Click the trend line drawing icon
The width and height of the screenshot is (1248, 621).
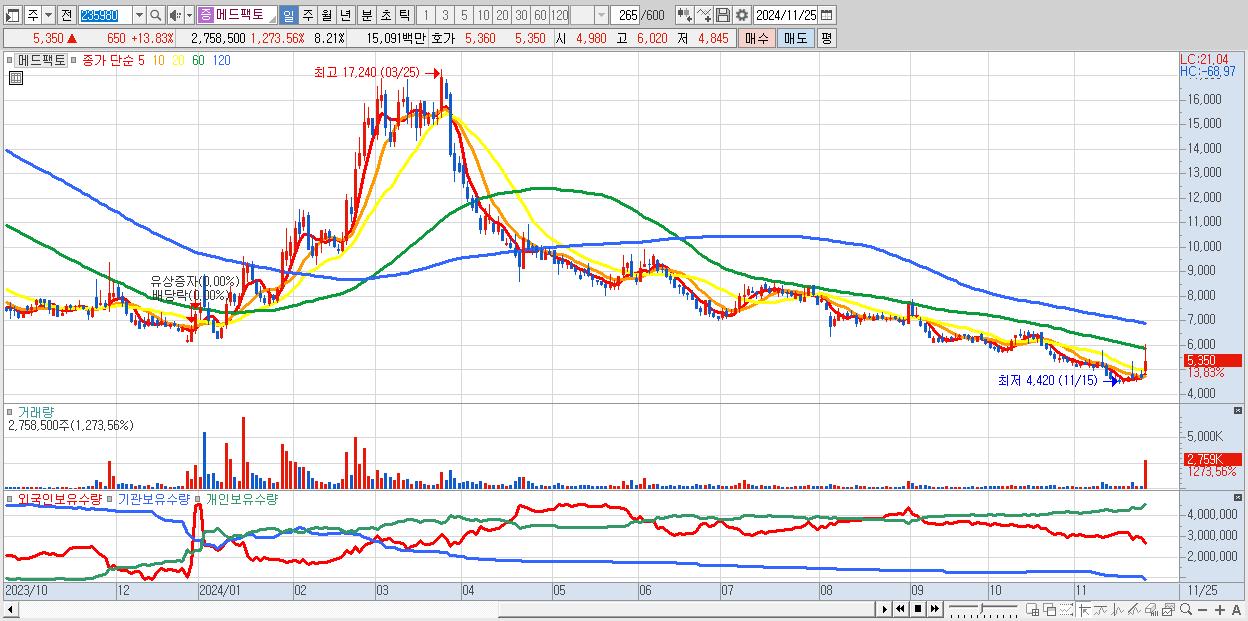click(x=1101, y=609)
